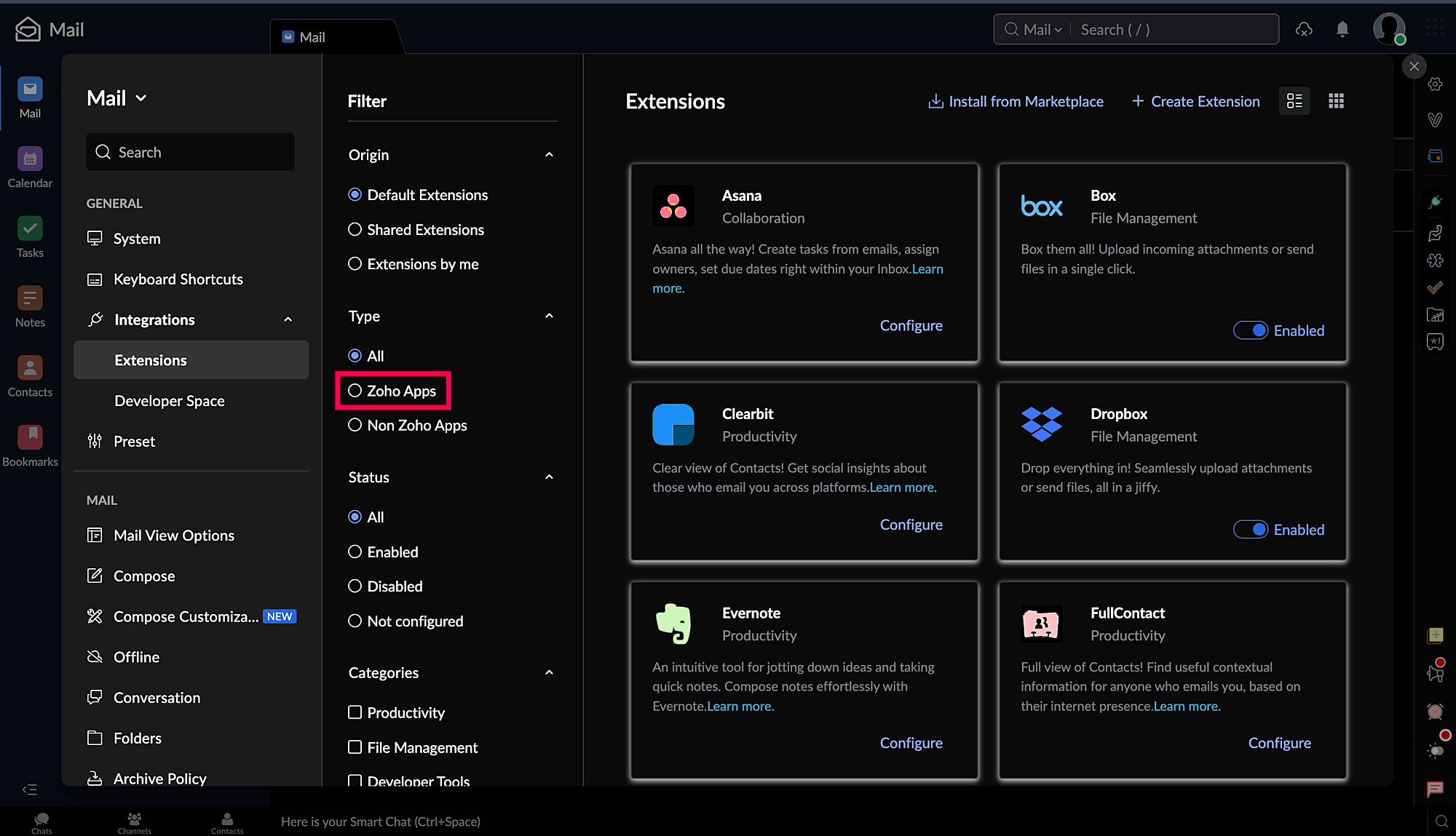Viewport: 1456px width, 836px height.
Task: Open Channels at the bottom bar
Action: pos(135,822)
